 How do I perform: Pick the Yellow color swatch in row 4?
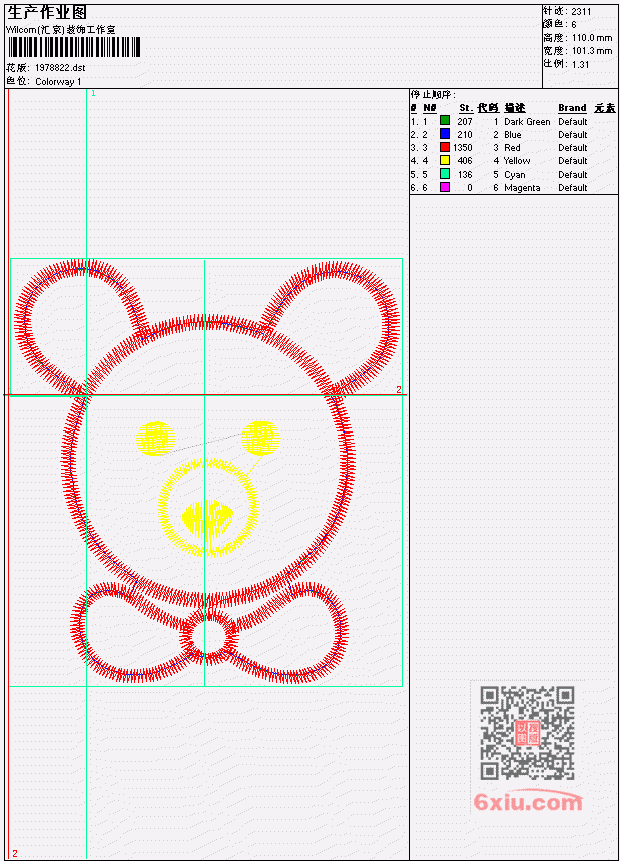(445, 160)
